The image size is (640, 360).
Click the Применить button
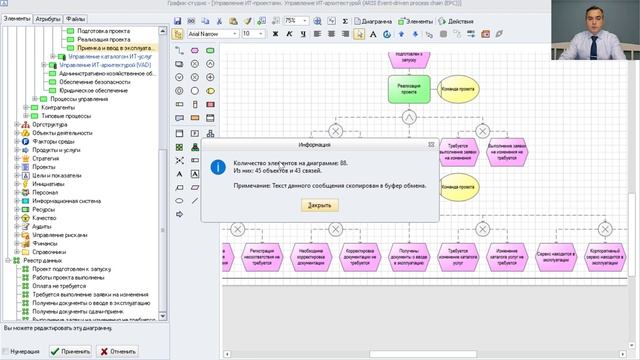tap(71, 351)
